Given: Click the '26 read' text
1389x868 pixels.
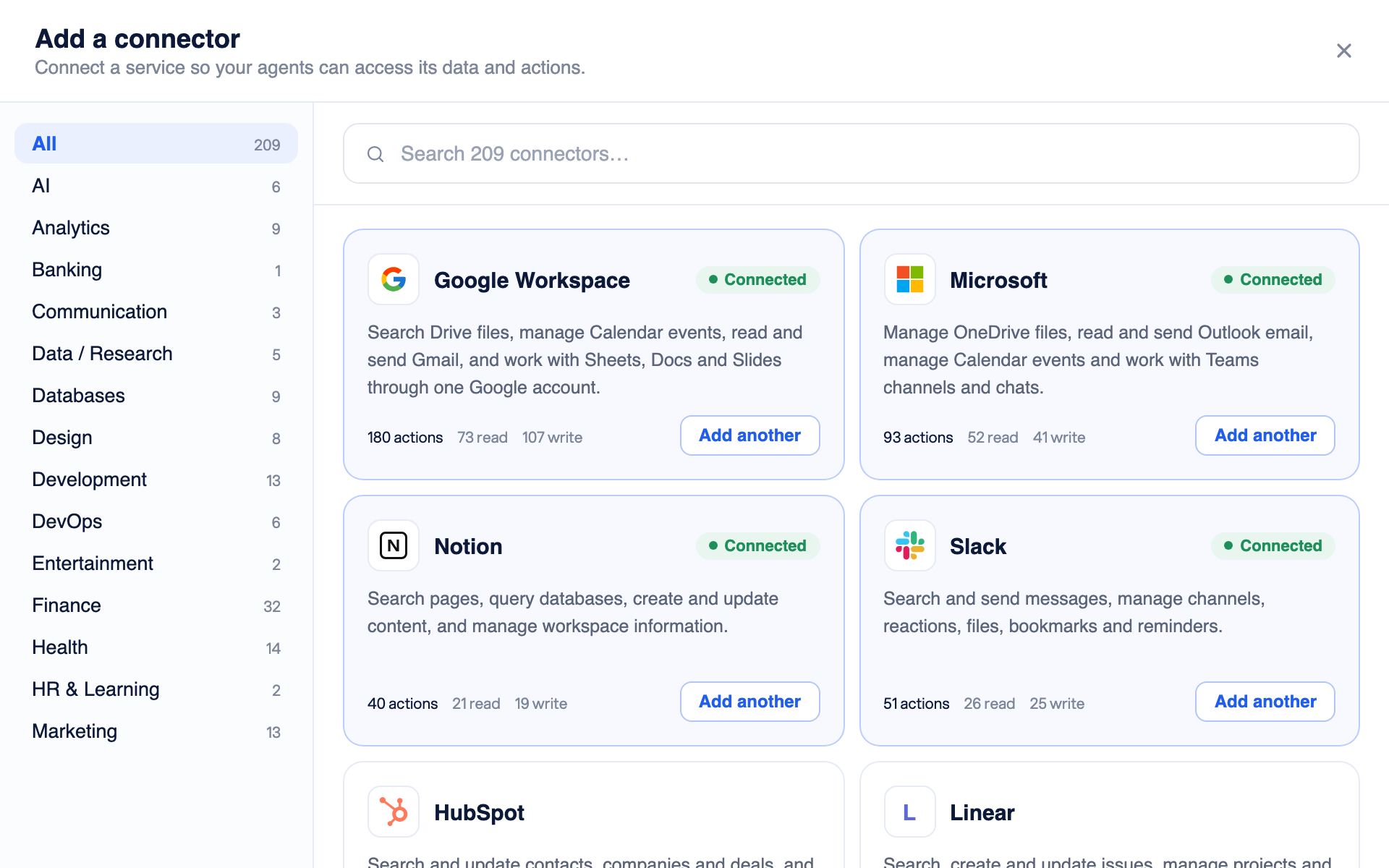Looking at the screenshot, I should 989,704.
